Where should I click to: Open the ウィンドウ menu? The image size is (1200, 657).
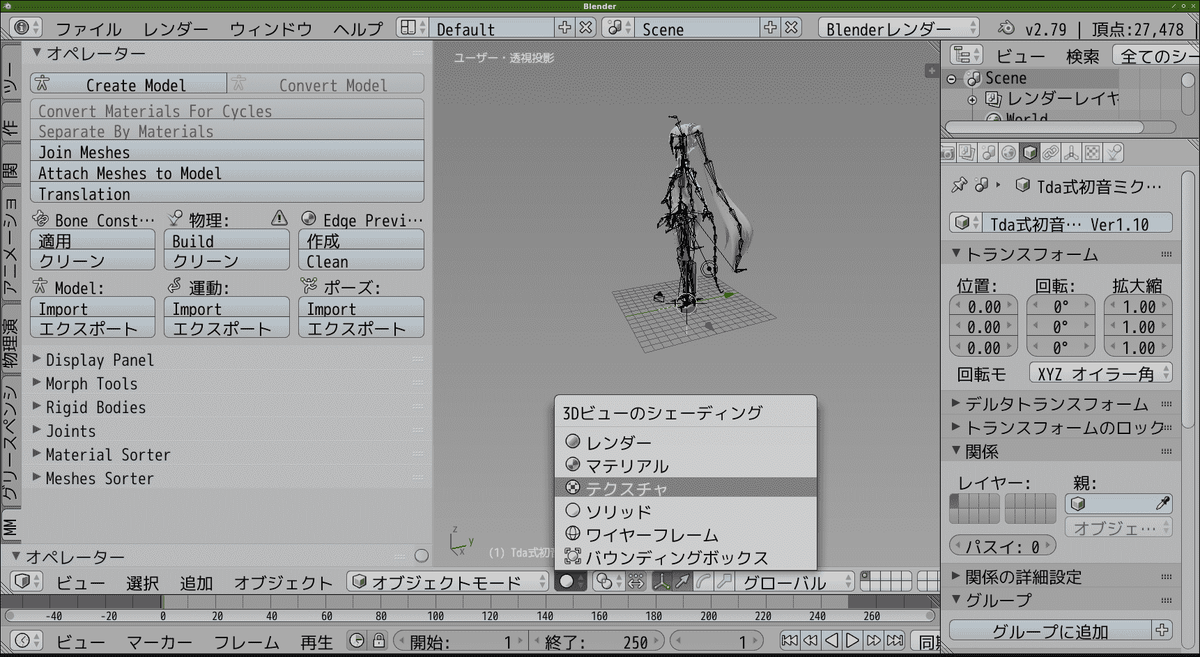(273, 29)
